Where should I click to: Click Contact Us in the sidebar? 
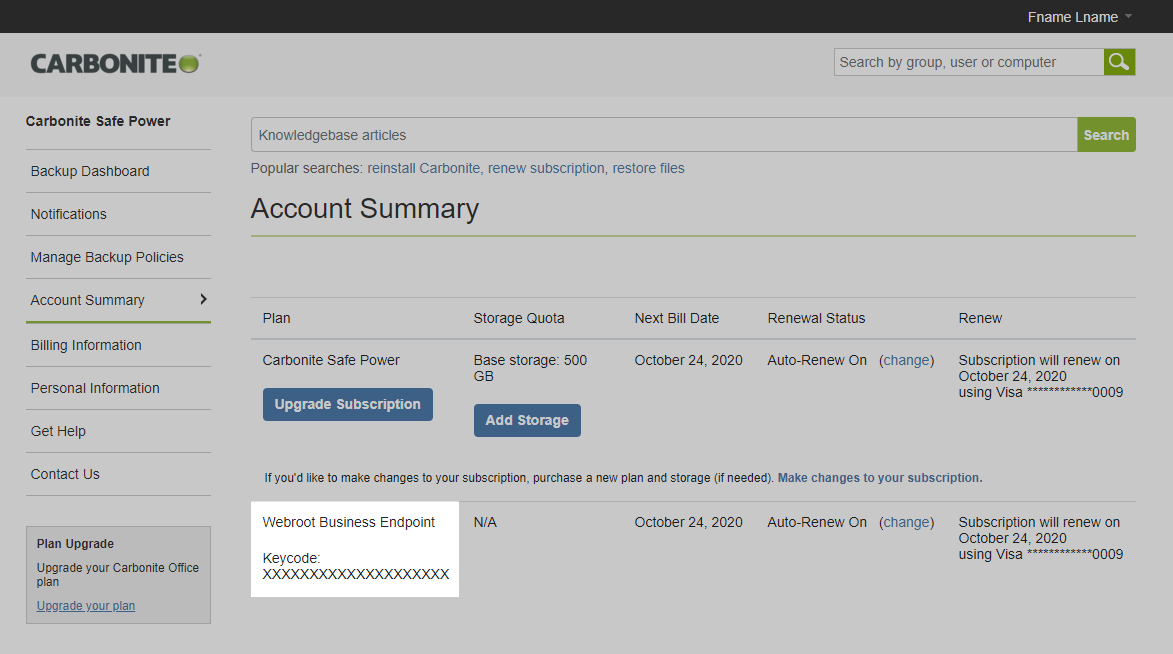tap(64, 473)
